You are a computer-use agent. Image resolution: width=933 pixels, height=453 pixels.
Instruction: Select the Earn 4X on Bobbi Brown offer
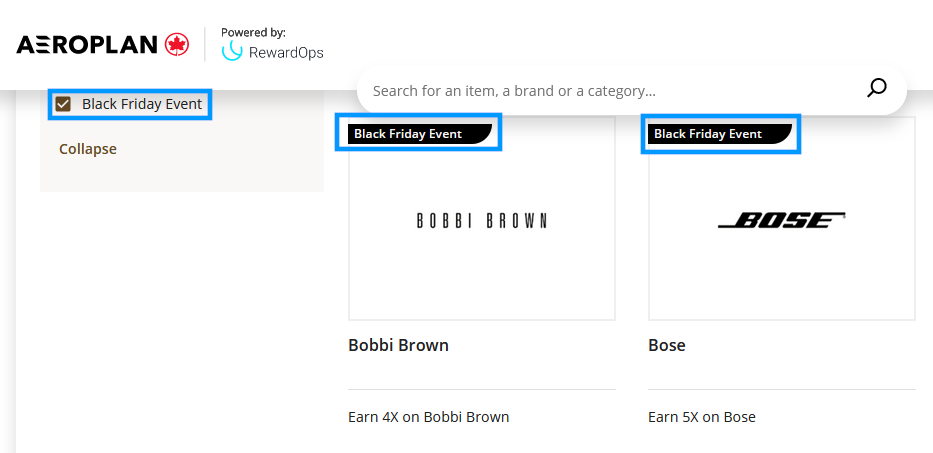(428, 417)
